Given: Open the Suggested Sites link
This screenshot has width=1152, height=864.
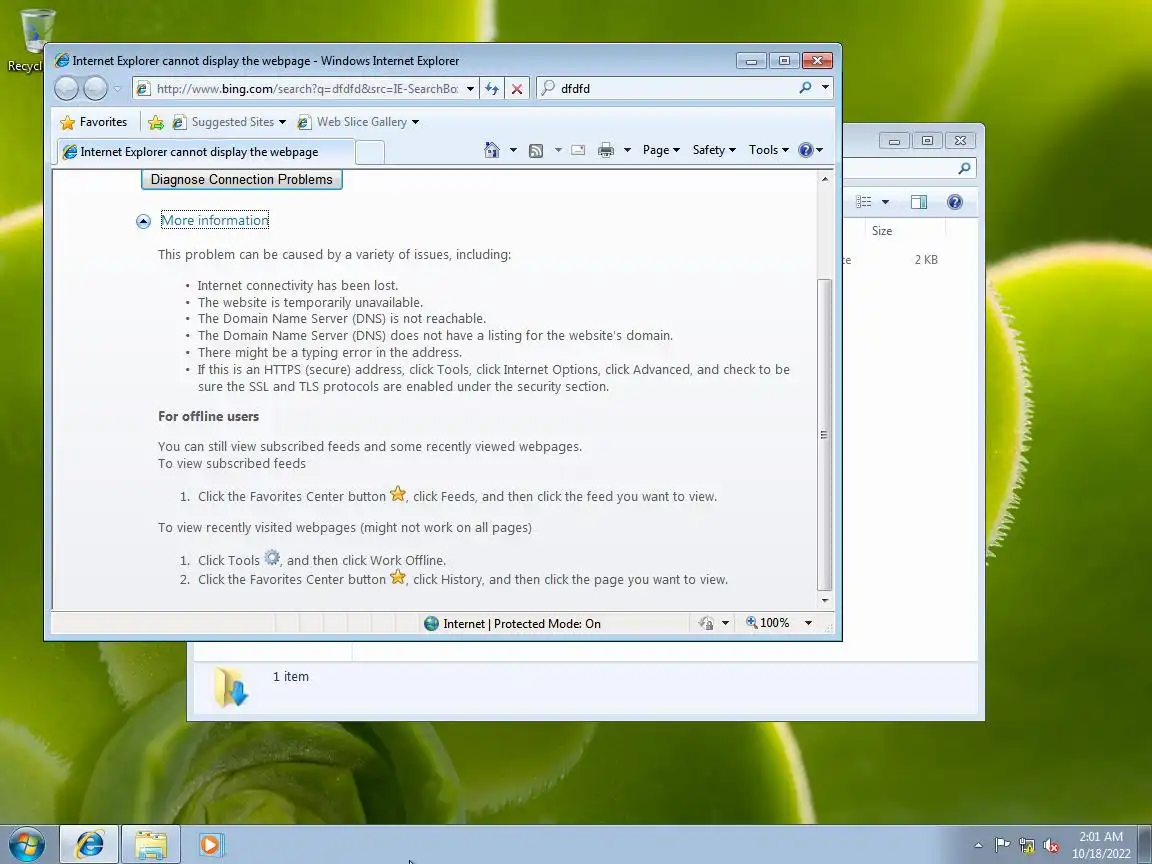Looking at the screenshot, I should [x=229, y=122].
